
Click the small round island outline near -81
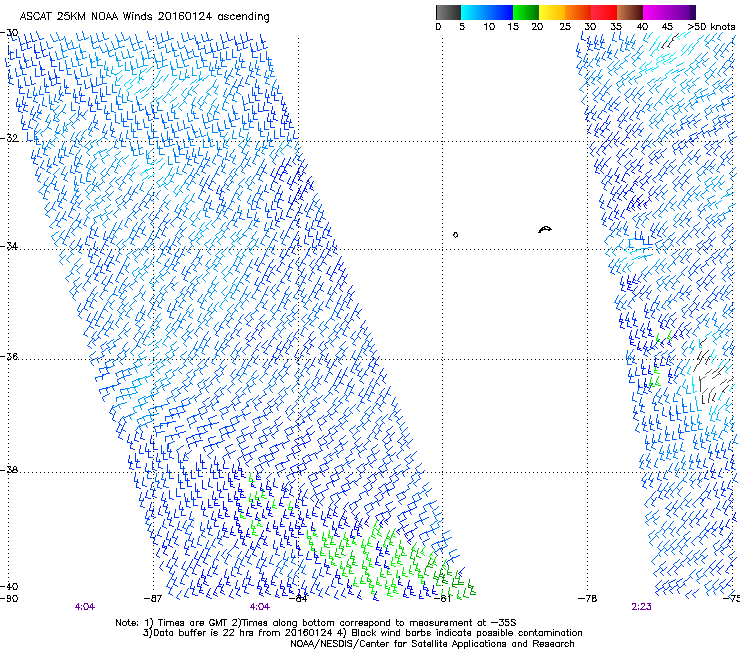(455, 235)
